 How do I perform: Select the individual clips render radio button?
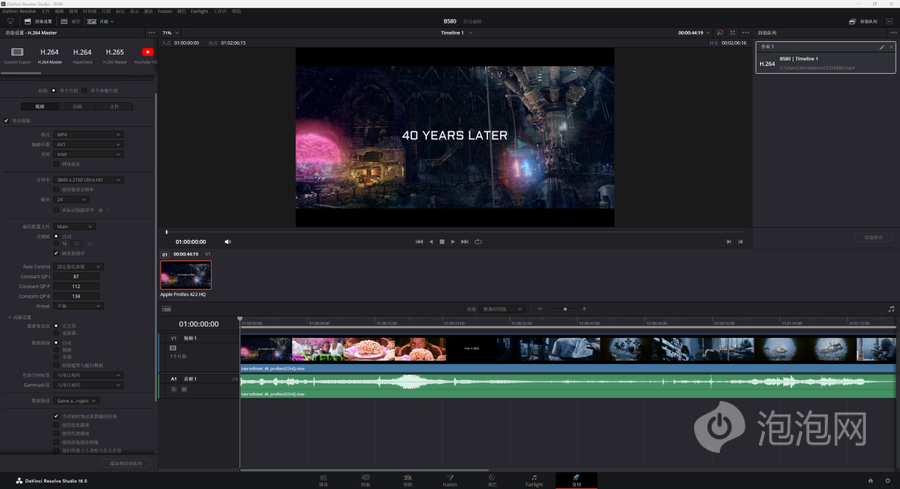tap(84, 90)
